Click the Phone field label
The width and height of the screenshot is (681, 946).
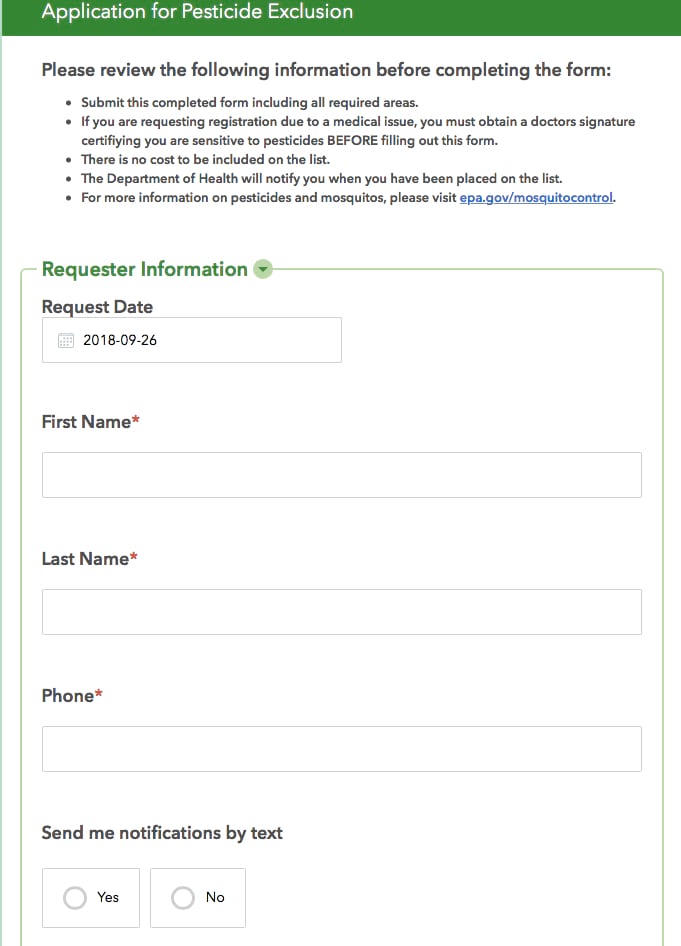pos(68,696)
